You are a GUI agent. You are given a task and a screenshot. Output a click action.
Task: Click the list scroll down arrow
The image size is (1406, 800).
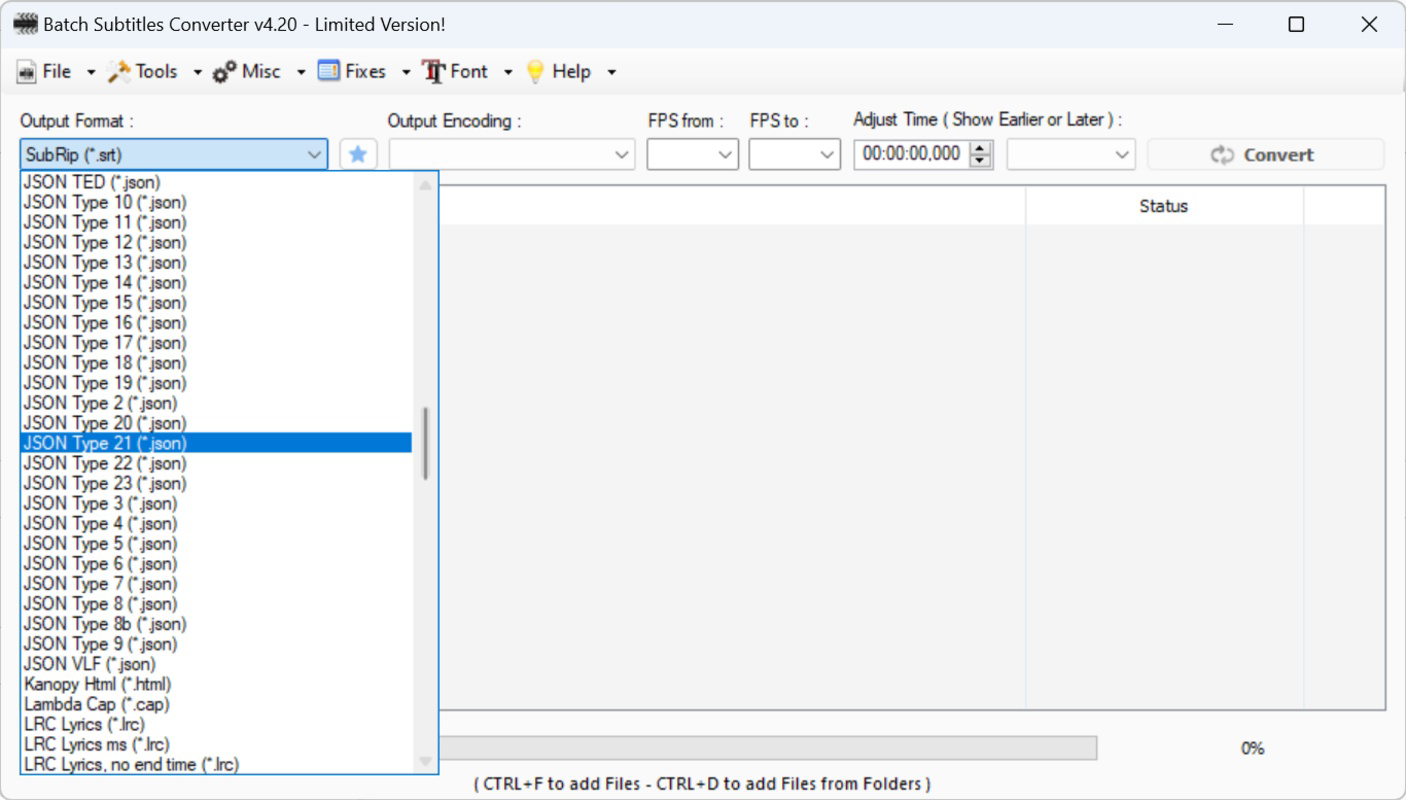click(x=426, y=761)
